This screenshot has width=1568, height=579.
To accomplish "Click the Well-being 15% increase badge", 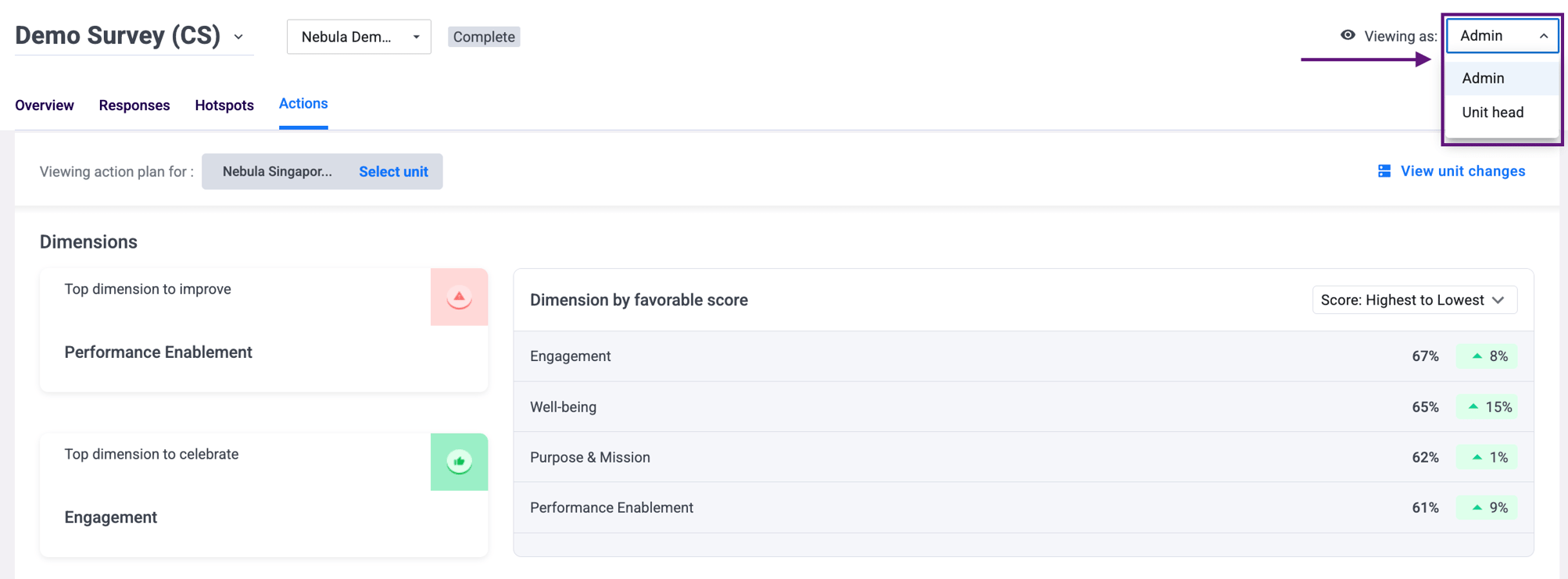I will point(1487,407).
